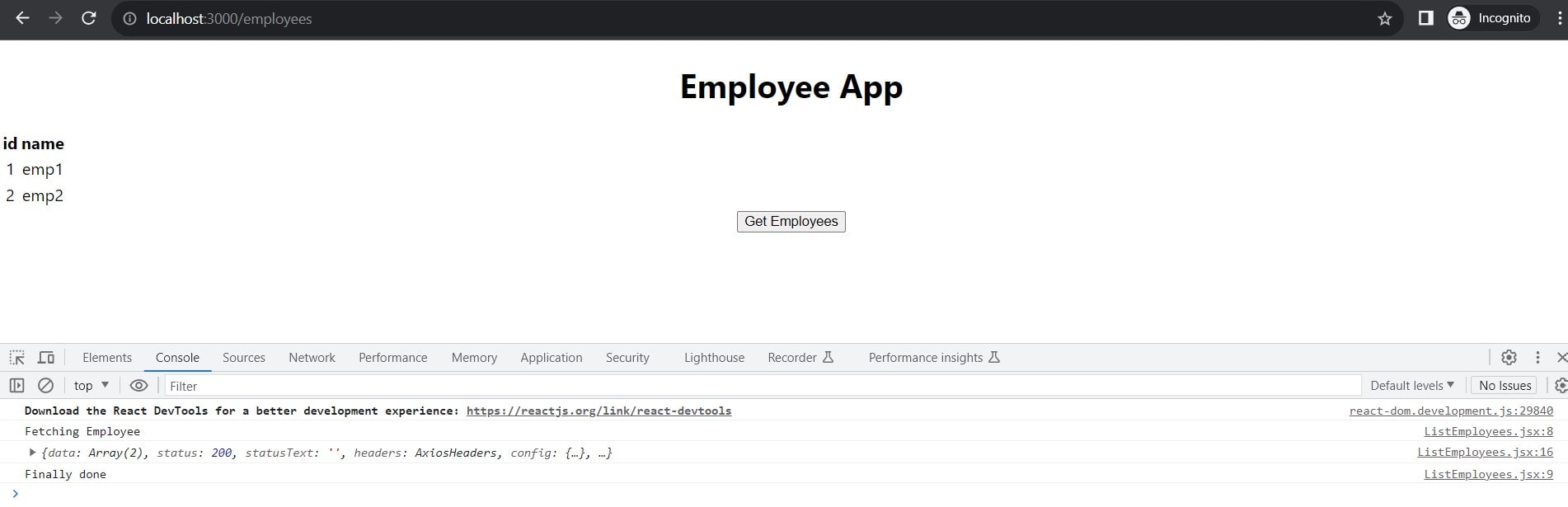Click the console prompt input line
The image size is (1568, 507).
tap(783, 495)
